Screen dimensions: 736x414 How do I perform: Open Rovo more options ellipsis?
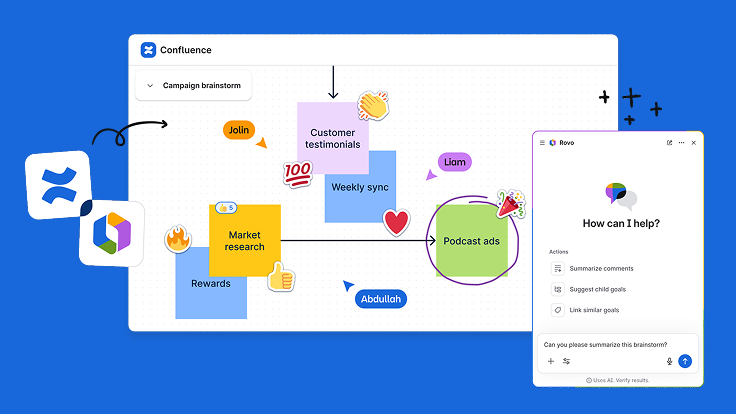pos(682,143)
